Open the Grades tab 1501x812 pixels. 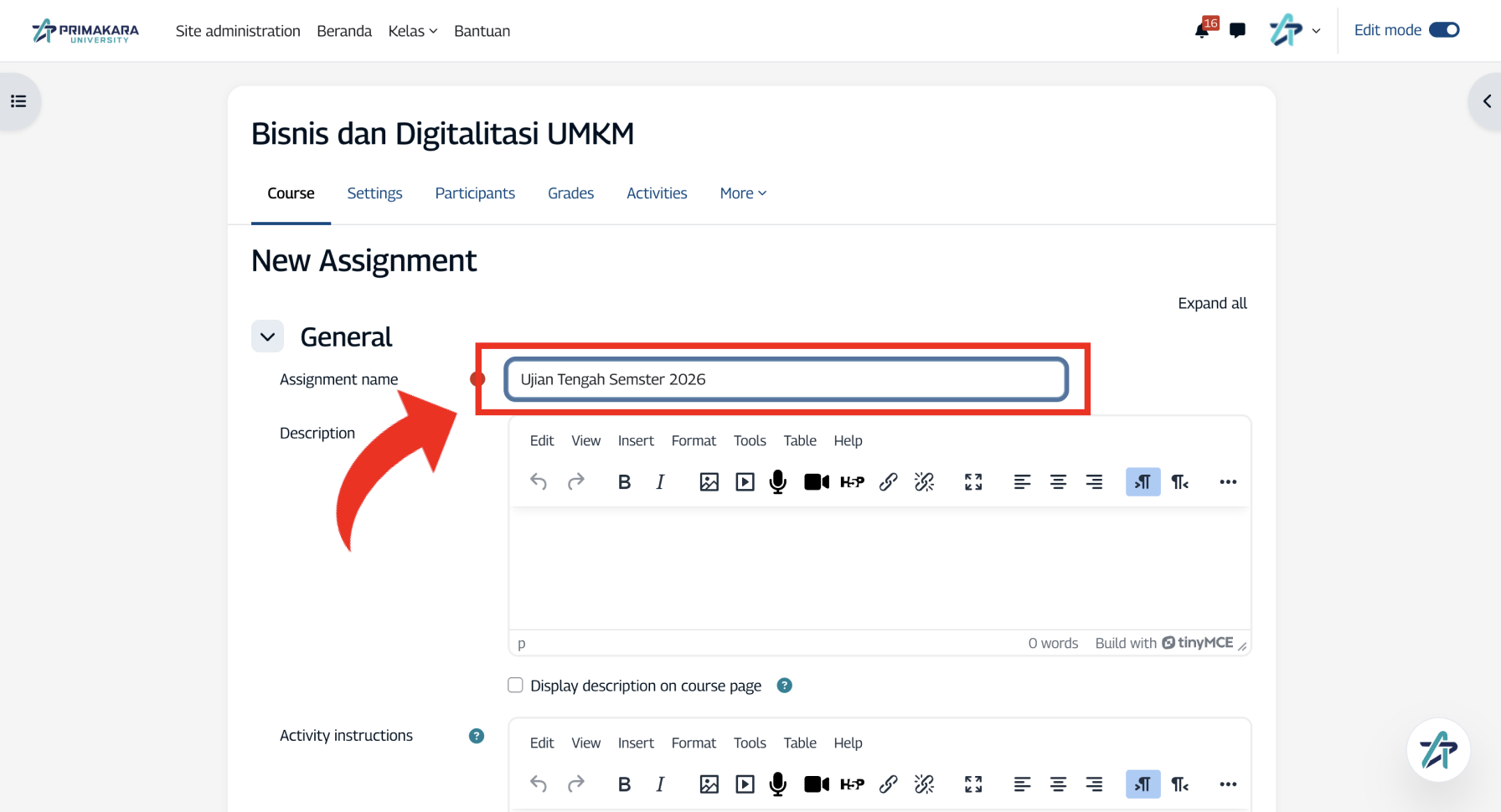pos(570,193)
